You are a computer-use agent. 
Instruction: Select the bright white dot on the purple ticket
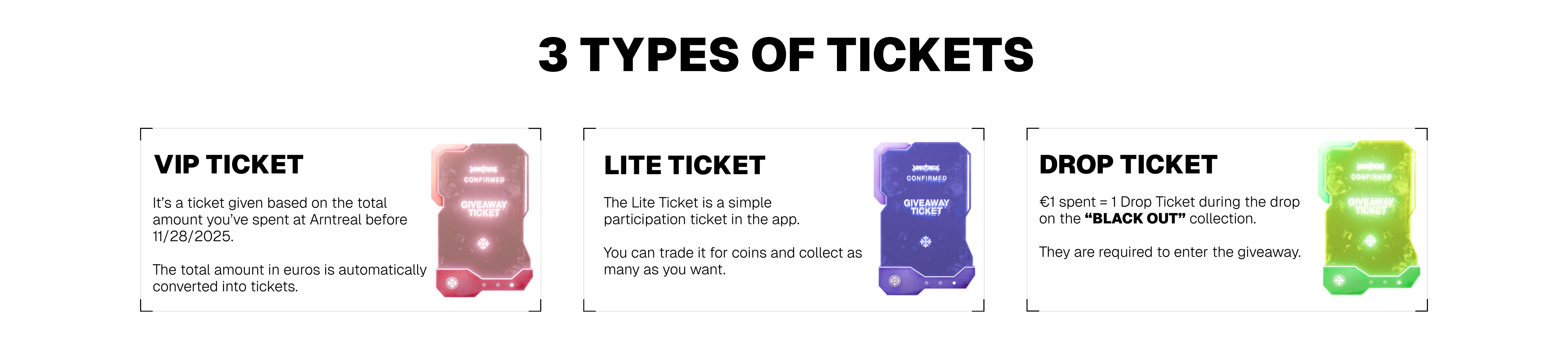click(954, 283)
